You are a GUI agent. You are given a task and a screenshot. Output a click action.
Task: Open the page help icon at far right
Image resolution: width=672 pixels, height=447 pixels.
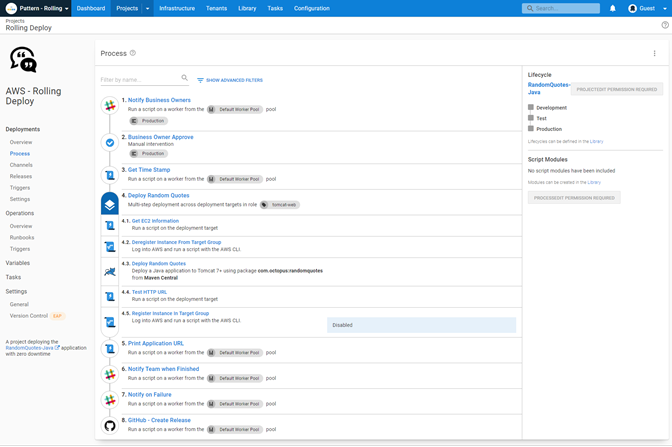[x=665, y=25]
